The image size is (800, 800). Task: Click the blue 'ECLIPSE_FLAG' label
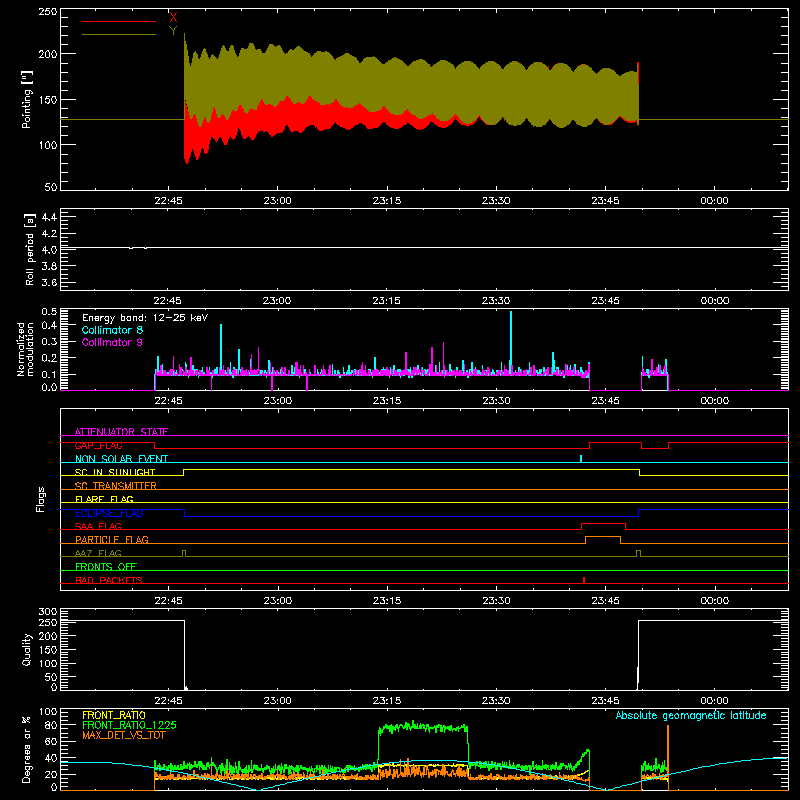(109, 513)
